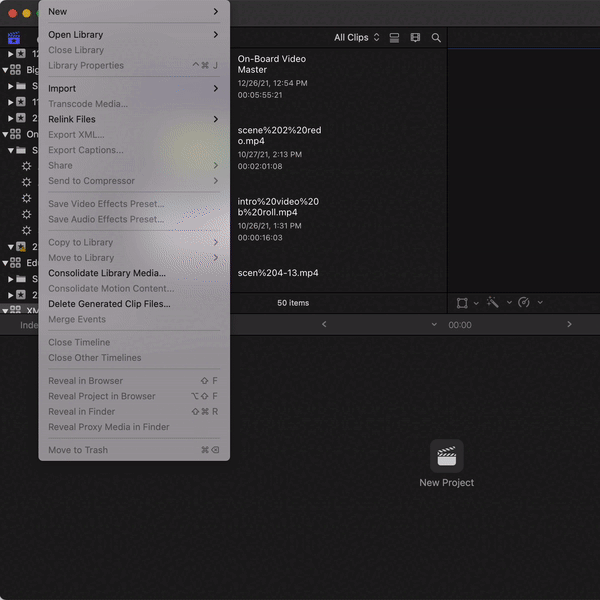Select the Big library grid icon

click(x=15, y=70)
